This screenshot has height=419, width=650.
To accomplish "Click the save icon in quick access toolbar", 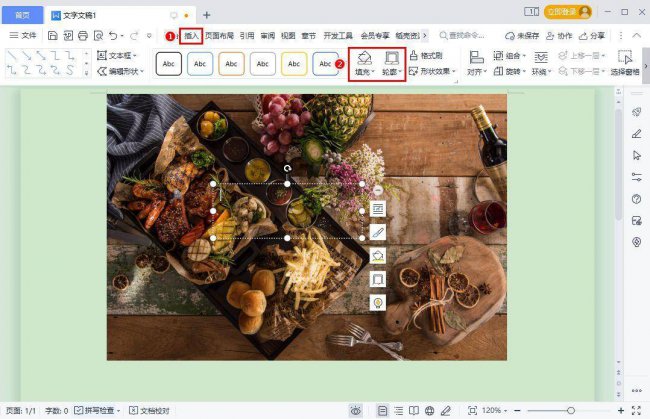I will (x=53, y=36).
